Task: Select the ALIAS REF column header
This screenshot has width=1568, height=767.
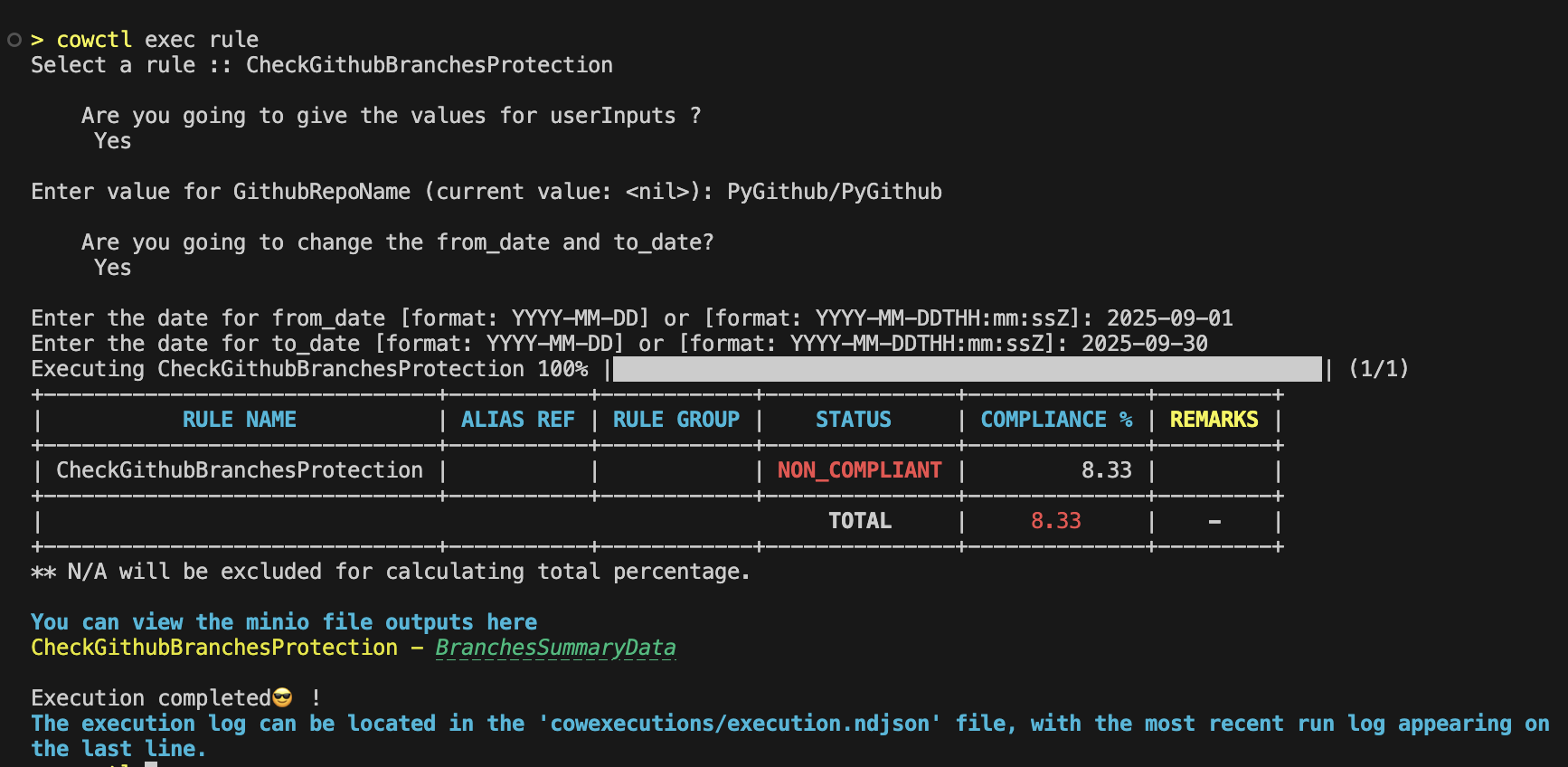Action: coord(517,420)
